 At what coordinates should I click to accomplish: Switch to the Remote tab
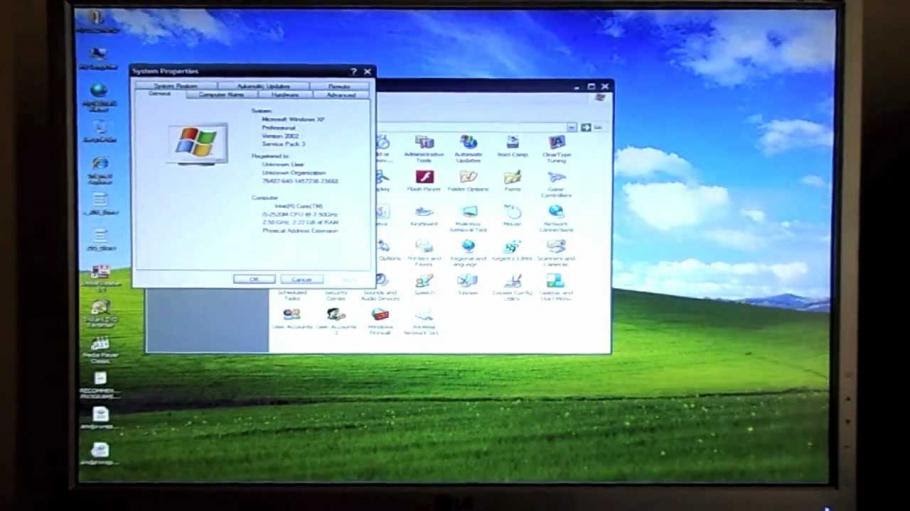[340, 86]
